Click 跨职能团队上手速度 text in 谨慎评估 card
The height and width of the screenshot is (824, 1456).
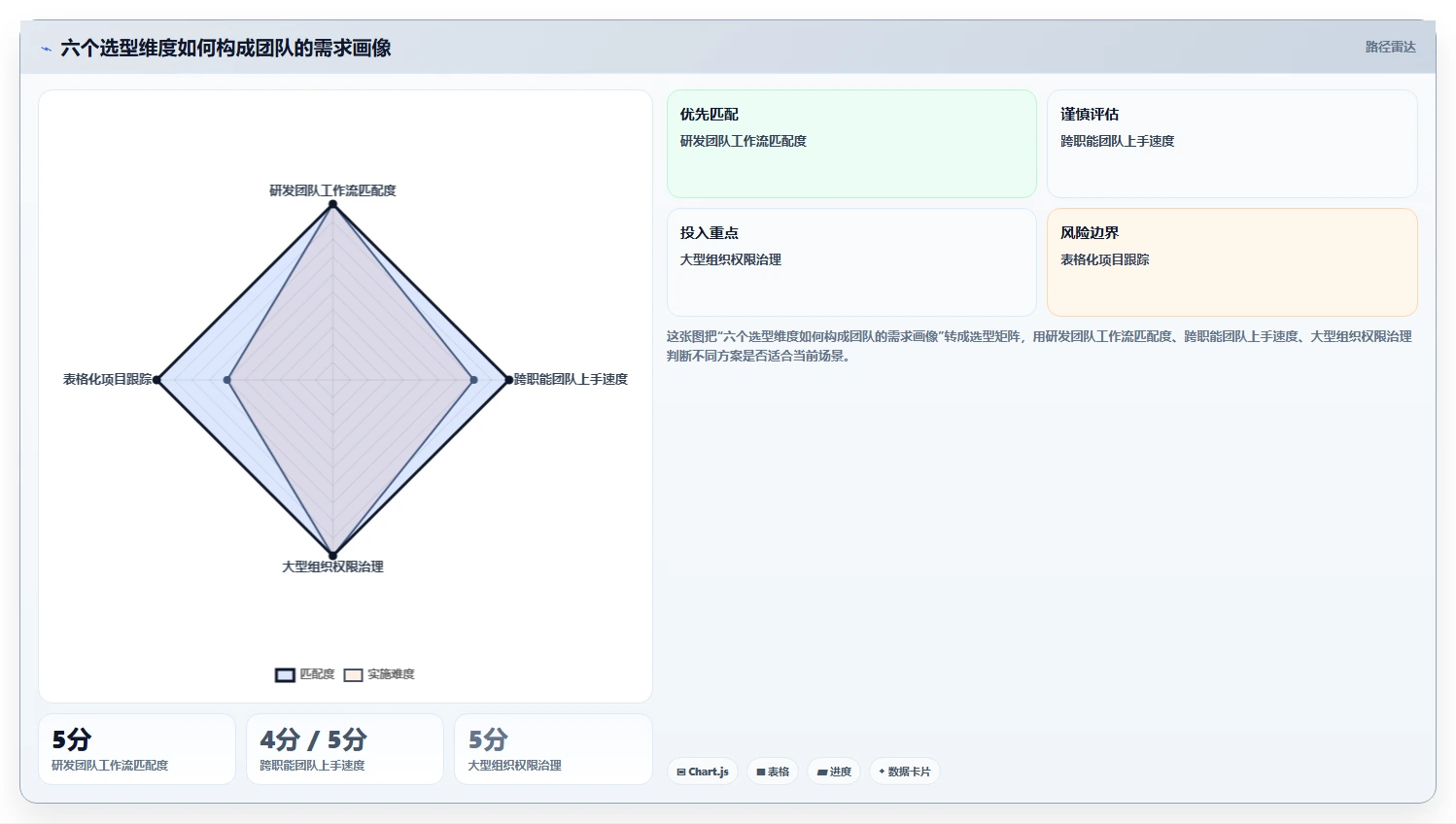pyautogui.click(x=1117, y=141)
